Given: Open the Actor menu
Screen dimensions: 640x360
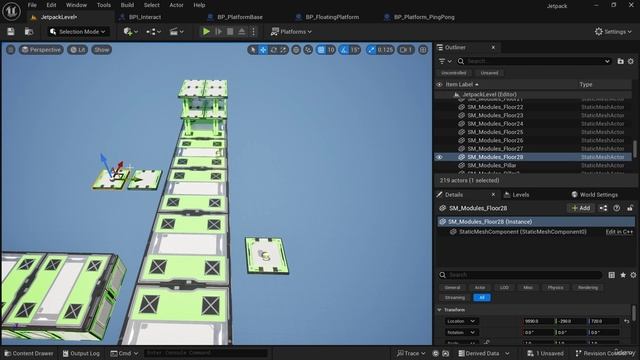Looking at the screenshot, I should 176,5.
